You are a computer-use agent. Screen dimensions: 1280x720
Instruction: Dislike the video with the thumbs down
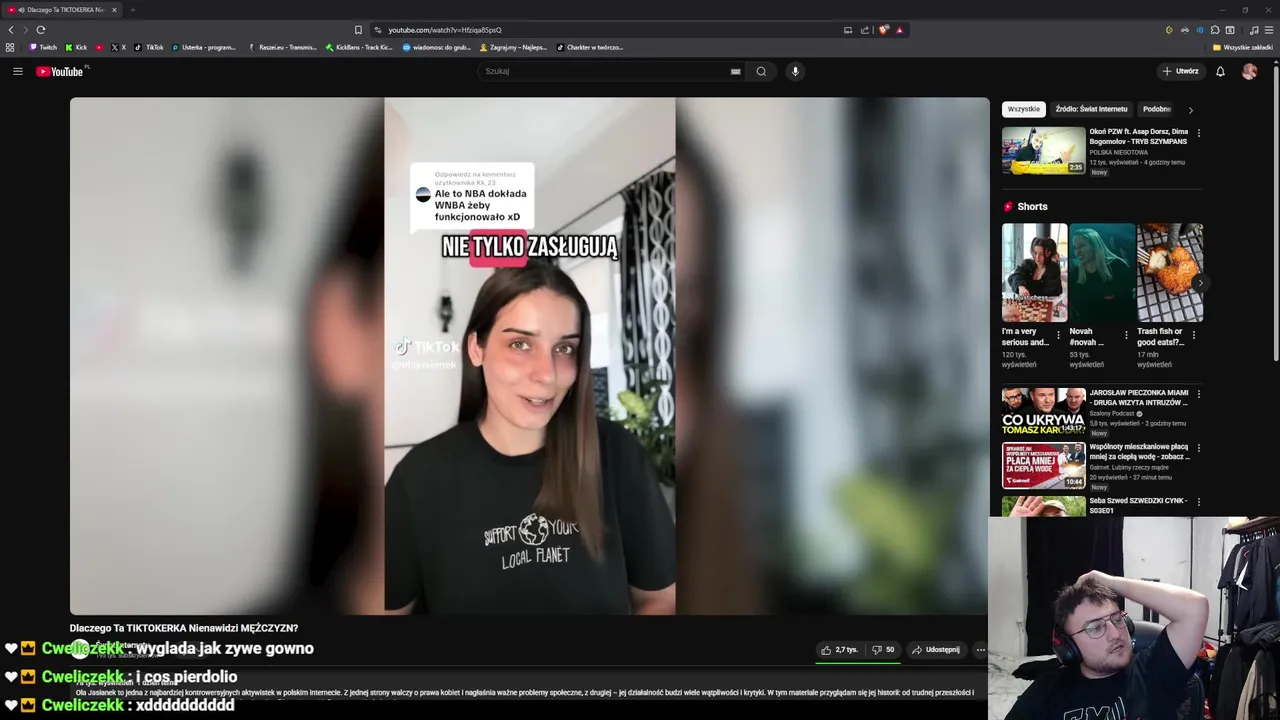(x=883, y=650)
